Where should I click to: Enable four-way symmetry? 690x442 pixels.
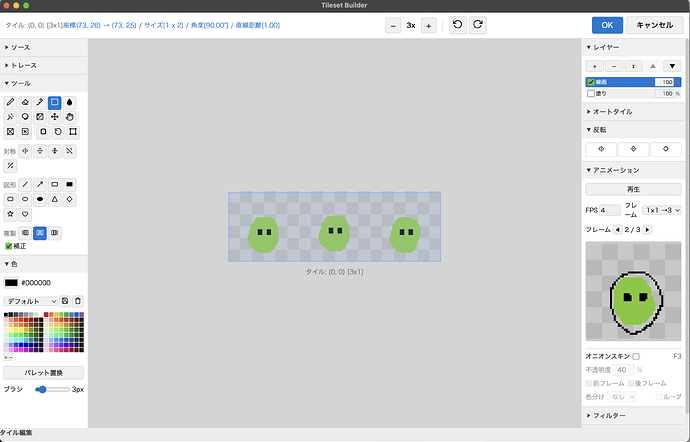pyautogui.click(x=55, y=151)
